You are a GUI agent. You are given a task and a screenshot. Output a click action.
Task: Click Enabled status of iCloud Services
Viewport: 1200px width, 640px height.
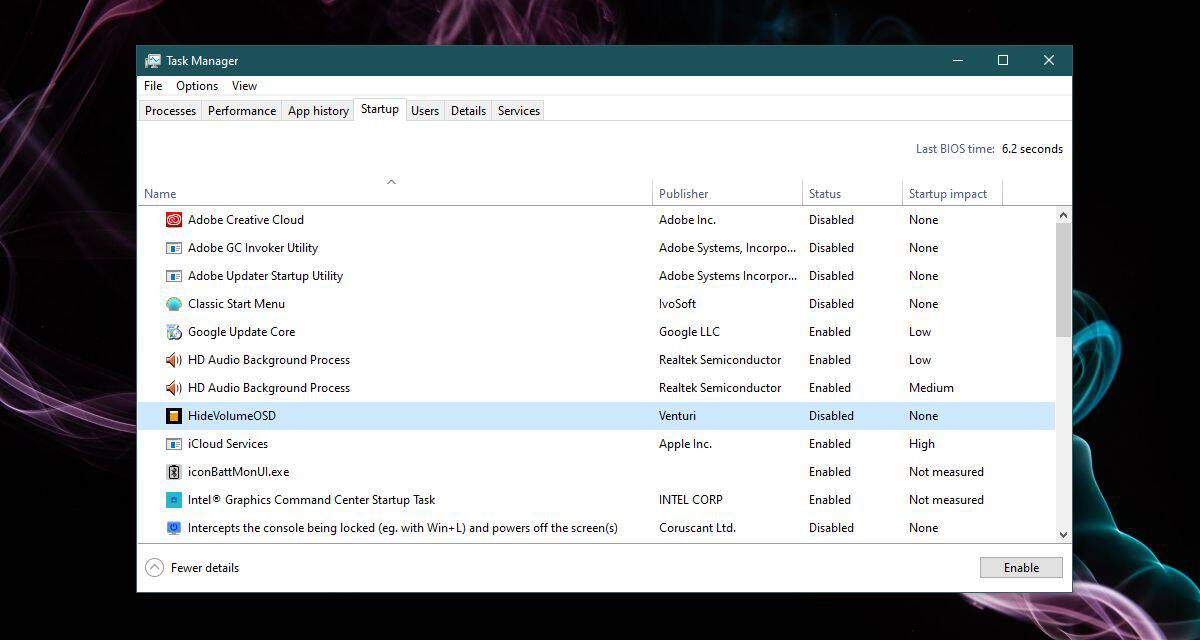pos(830,444)
